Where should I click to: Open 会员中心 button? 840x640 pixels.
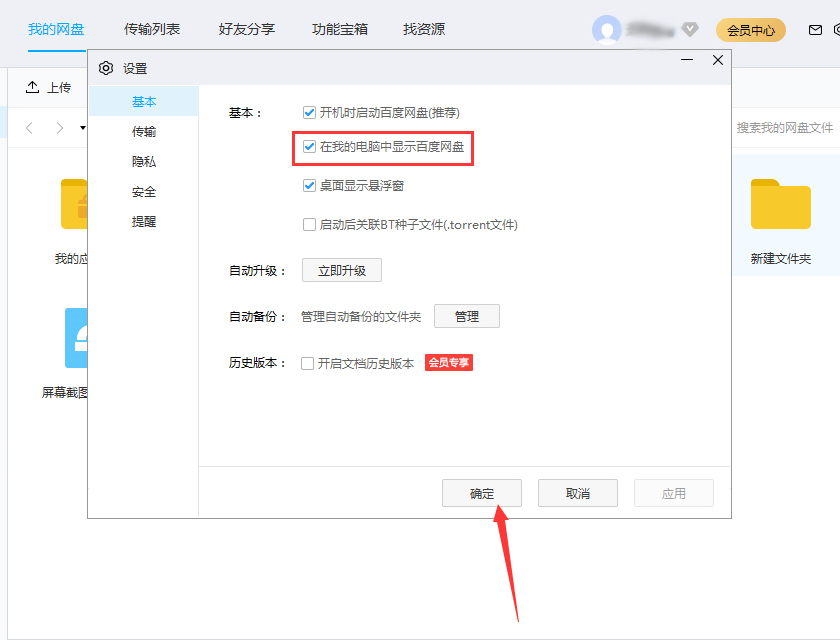(x=751, y=30)
